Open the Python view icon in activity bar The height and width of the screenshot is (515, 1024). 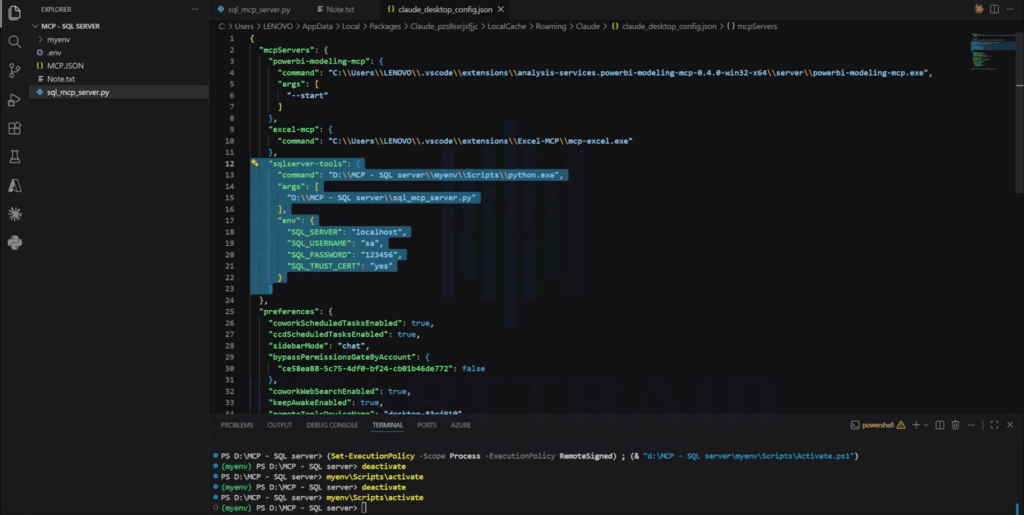14,243
